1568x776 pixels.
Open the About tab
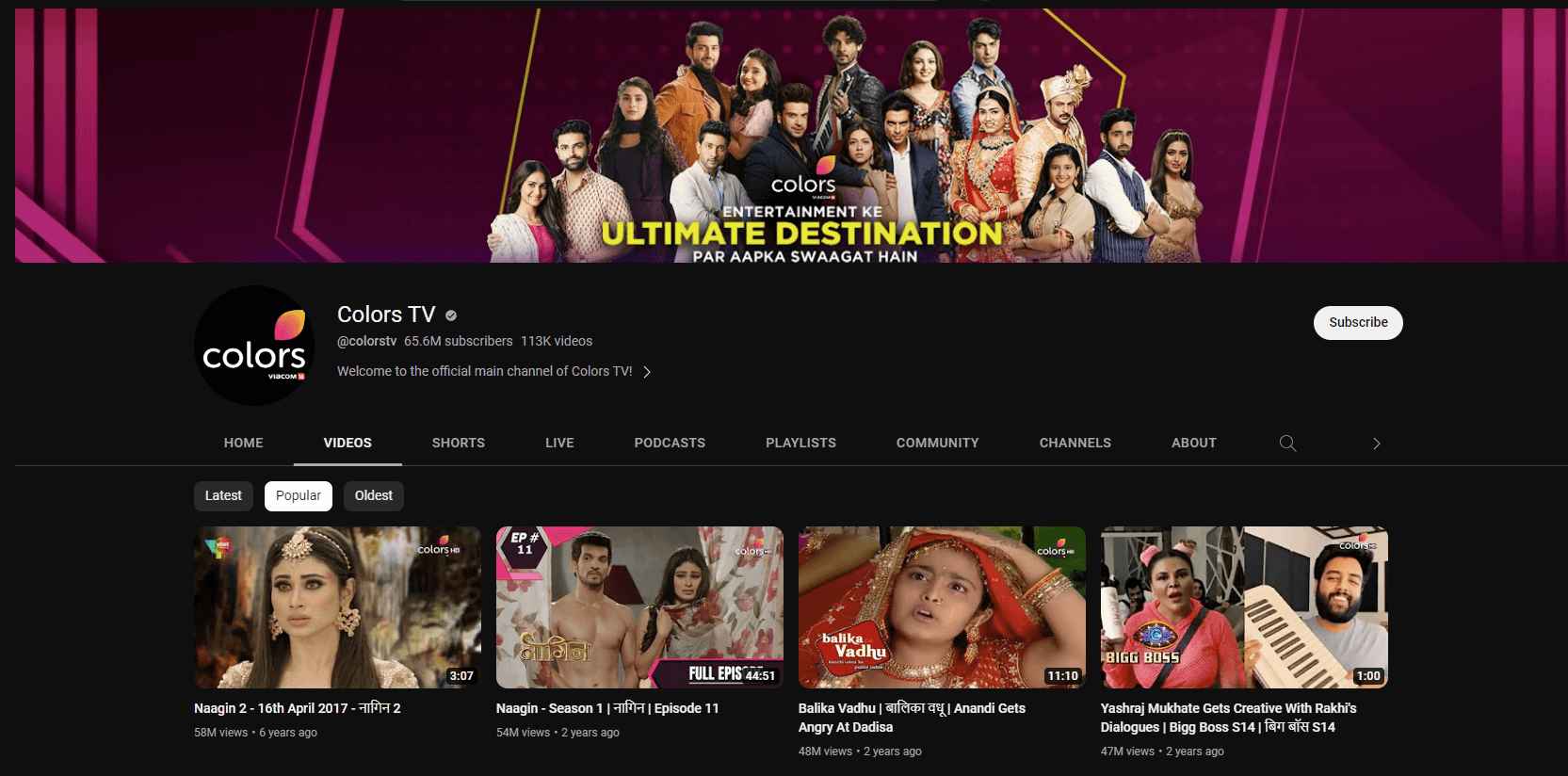coord(1194,443)
